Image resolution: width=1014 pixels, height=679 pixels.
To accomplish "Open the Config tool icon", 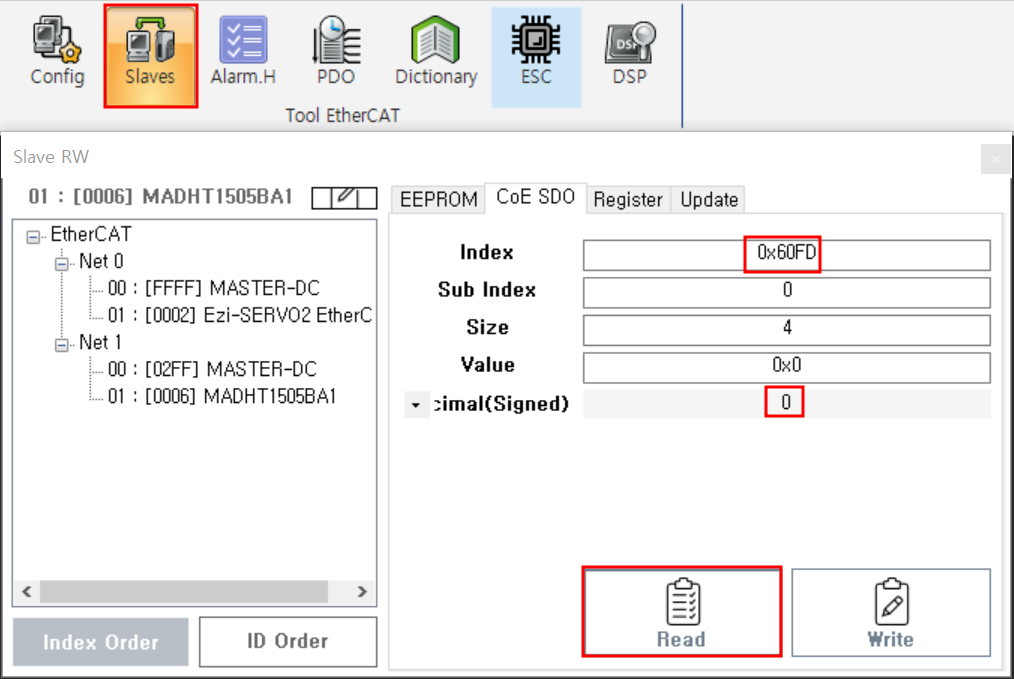I will [x=57, y=55].
